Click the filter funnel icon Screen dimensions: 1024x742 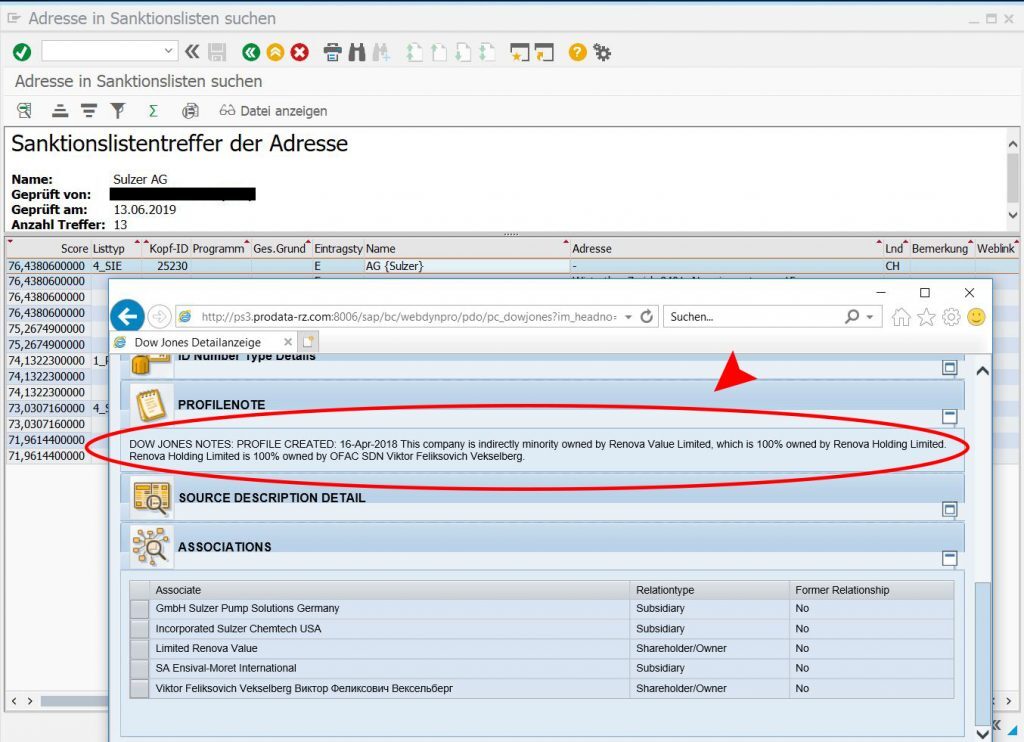118,111
